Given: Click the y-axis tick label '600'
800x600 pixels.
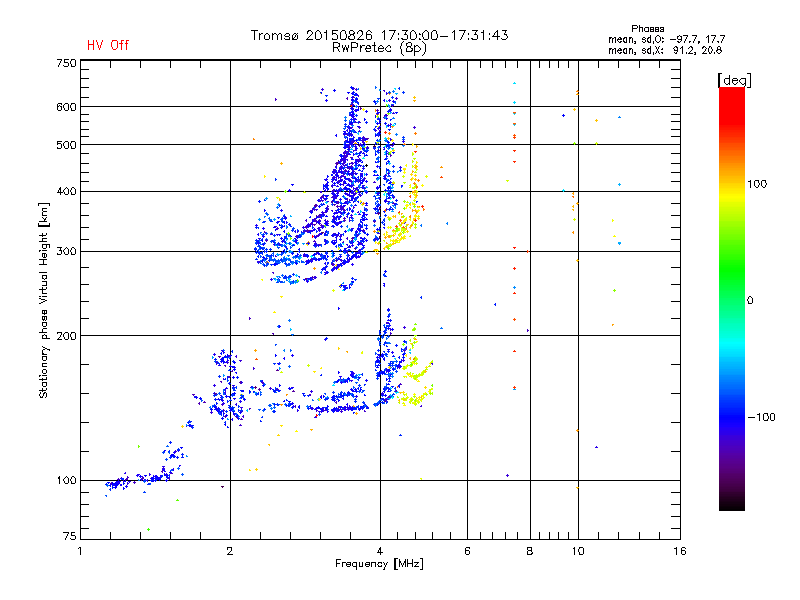Looking at the screenshot, I should (x=66, y=107).
